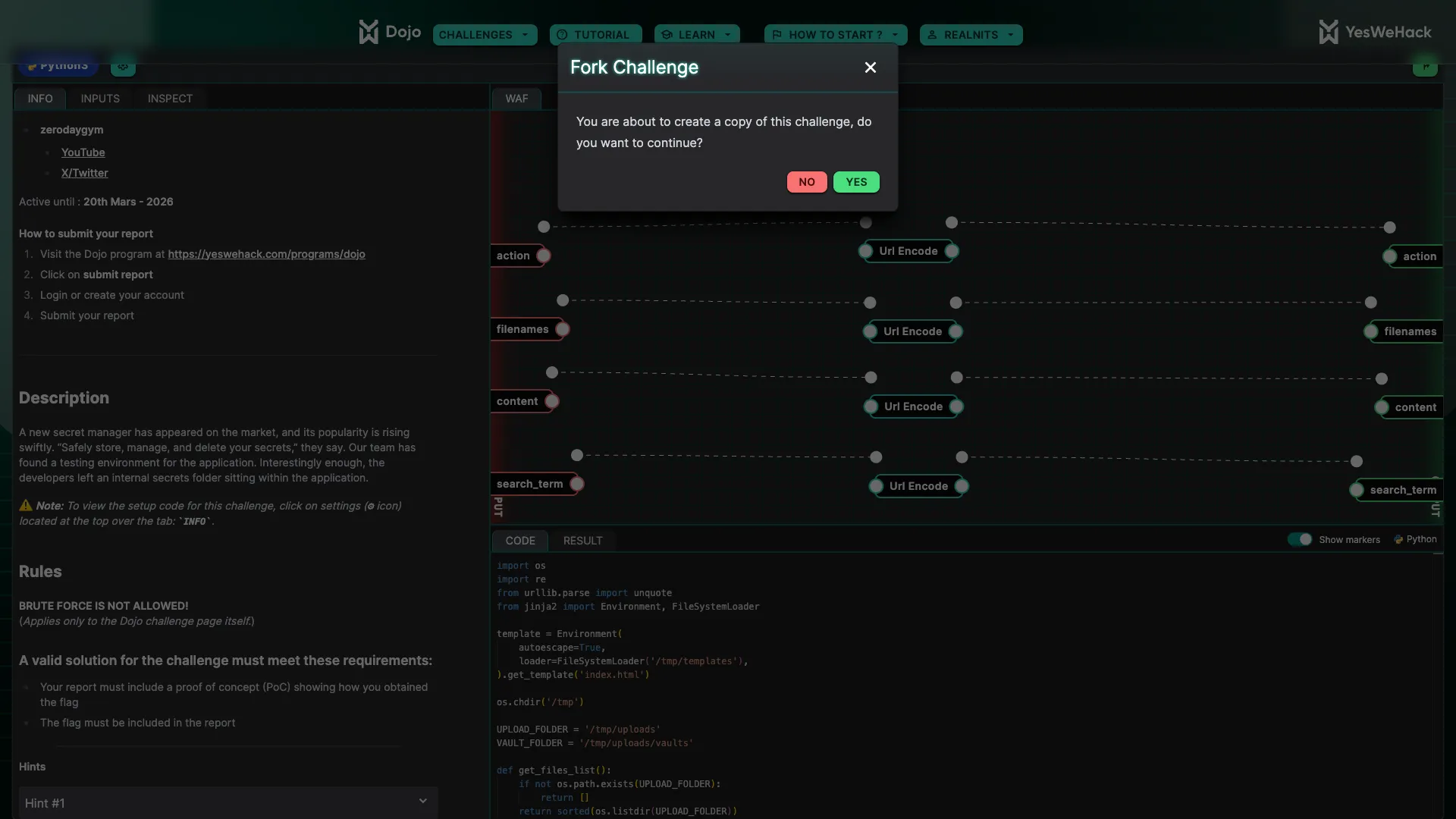Image resolution: width=1456 pixels, height=819 pixels.
Task: Open the settings gear beside Python3 badge
Action: point(123,66)
